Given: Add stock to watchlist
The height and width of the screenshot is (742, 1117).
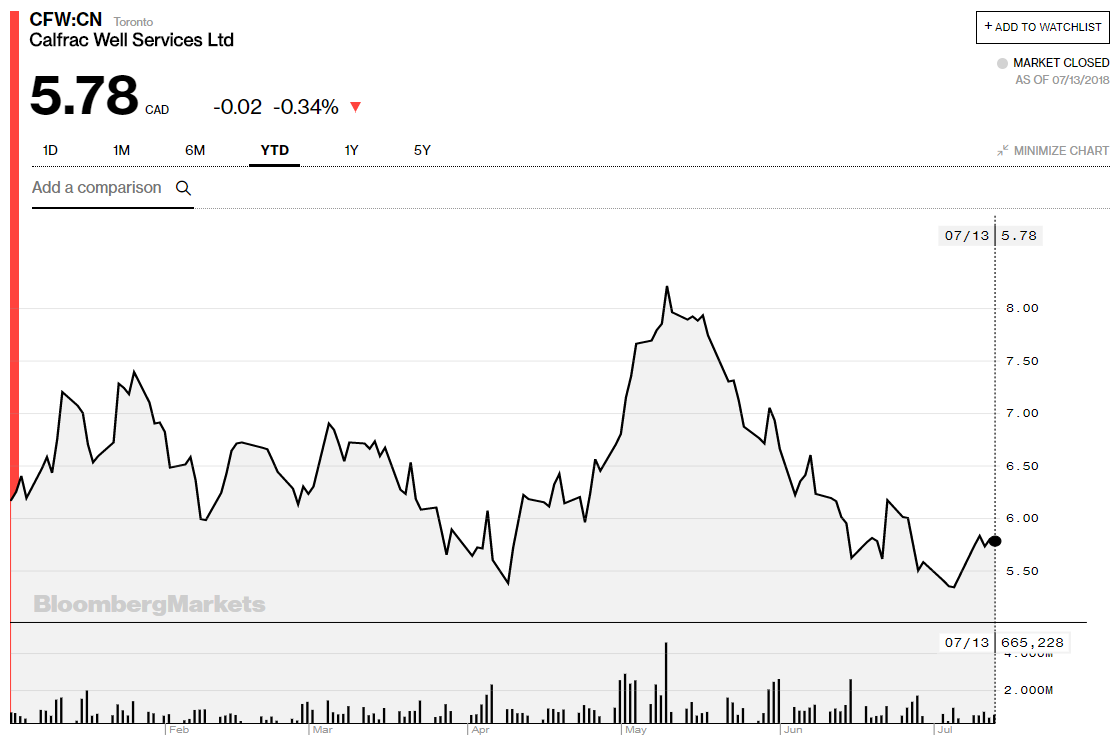Looking at the screenshot, I should (x=1043, y=27).
